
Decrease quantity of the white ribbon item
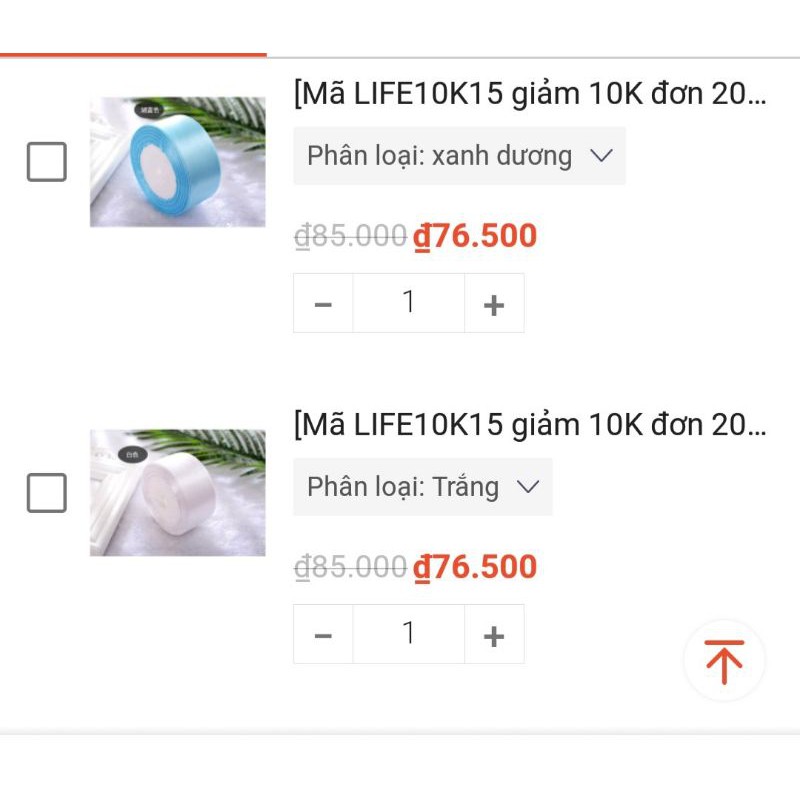click(x=323, y=635)
